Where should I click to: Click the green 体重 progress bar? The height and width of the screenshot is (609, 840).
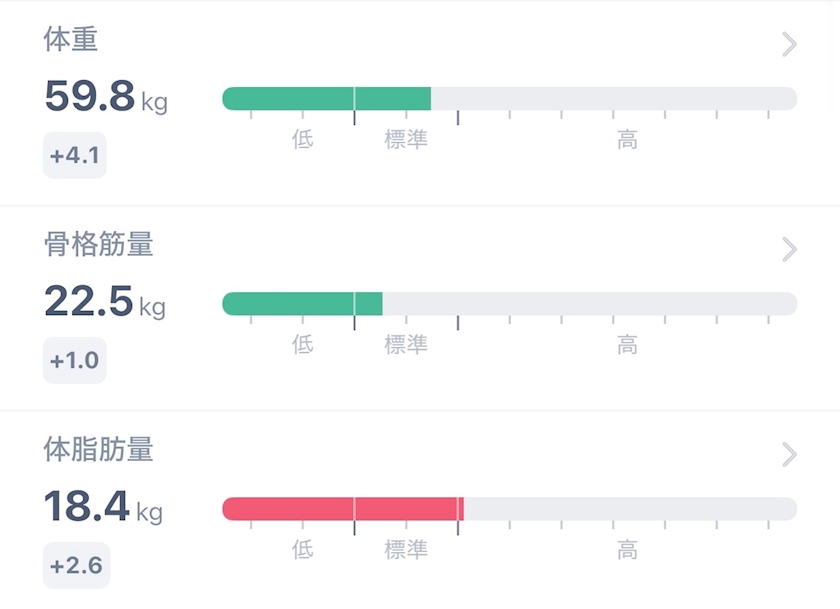pos(326,99)
